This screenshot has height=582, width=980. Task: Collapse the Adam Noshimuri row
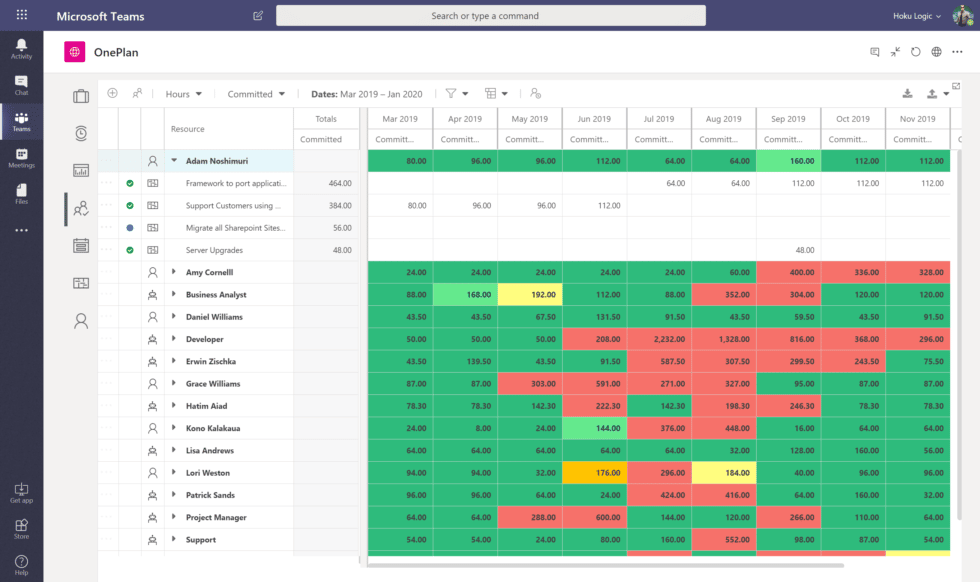pos(174,160)
